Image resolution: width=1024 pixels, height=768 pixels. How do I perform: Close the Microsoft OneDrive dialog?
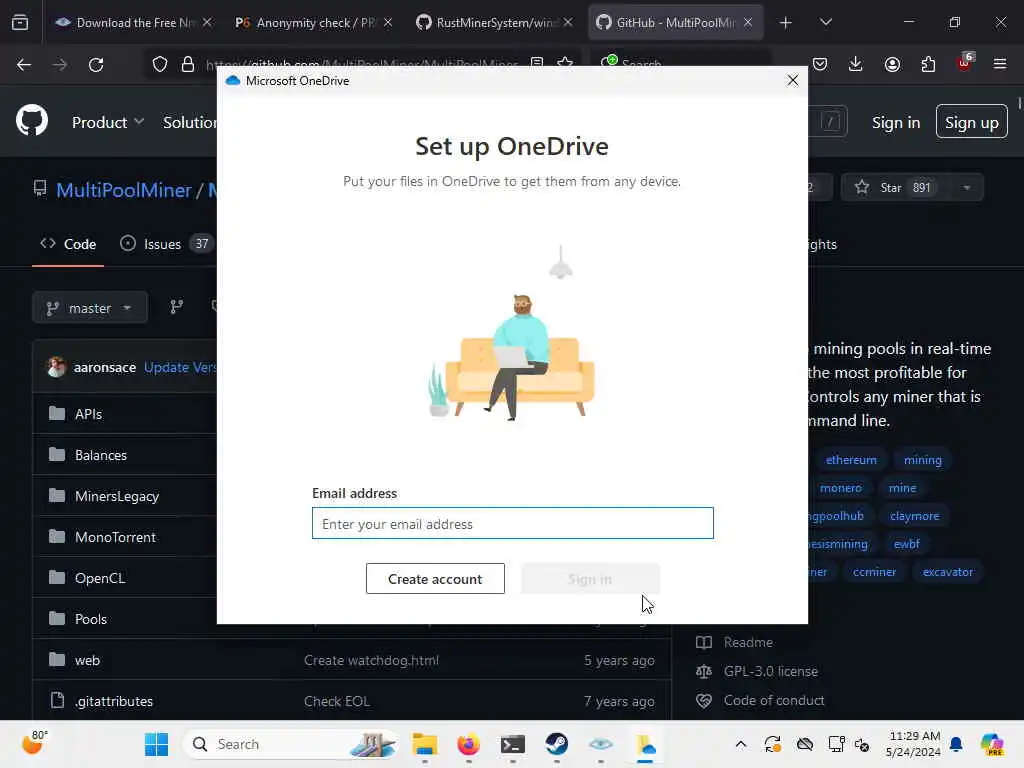793,80
